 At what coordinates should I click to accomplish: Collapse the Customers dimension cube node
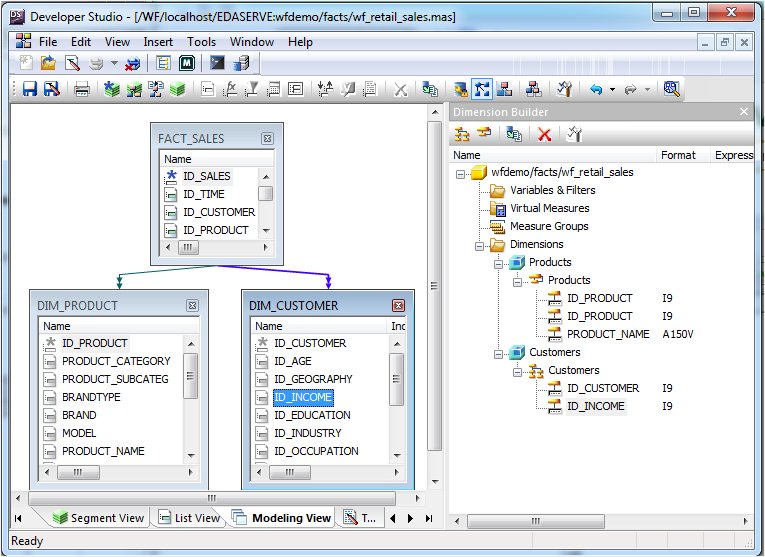(x=498, y=354)
